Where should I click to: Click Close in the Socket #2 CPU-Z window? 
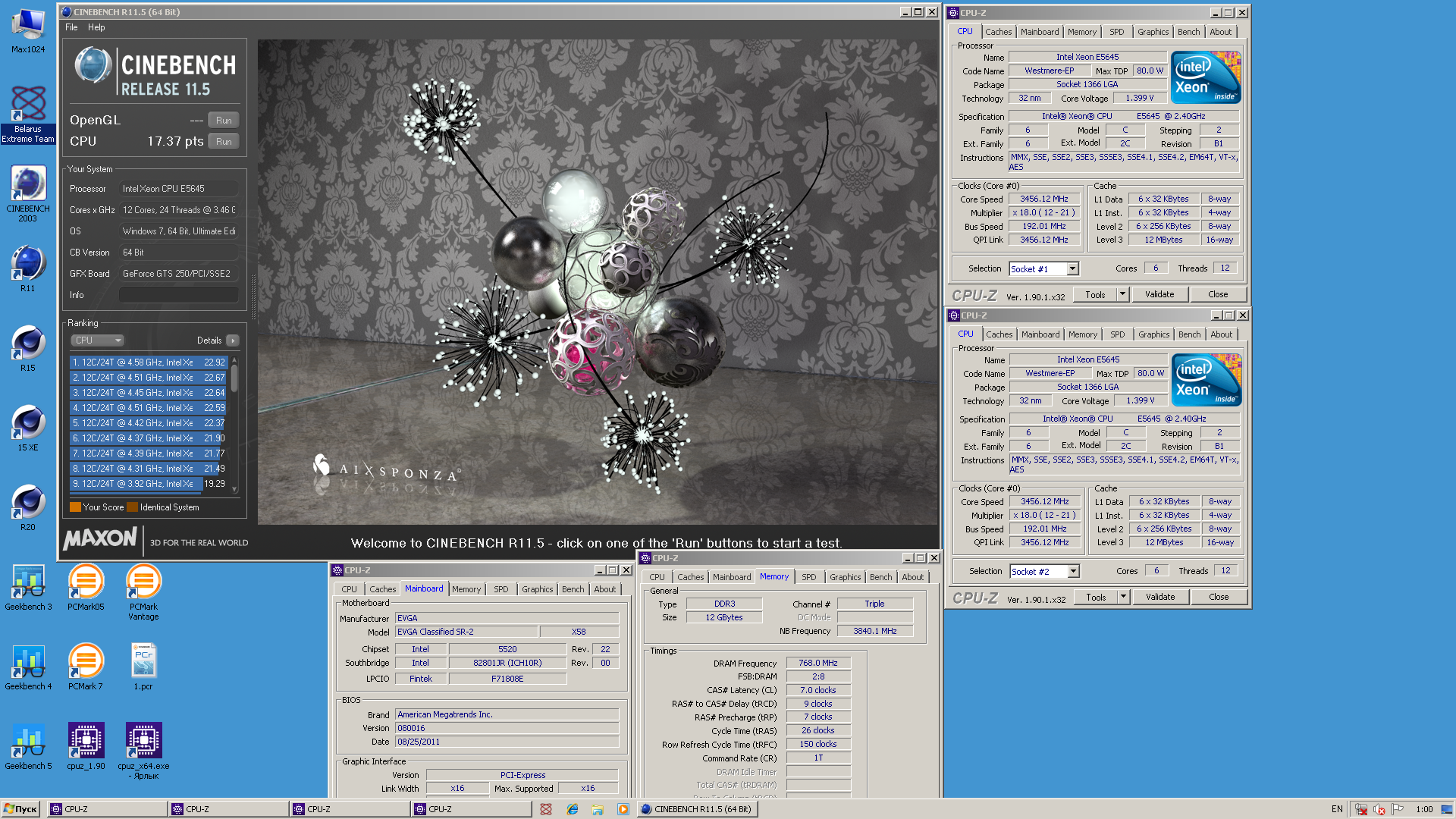(1219, 597)
